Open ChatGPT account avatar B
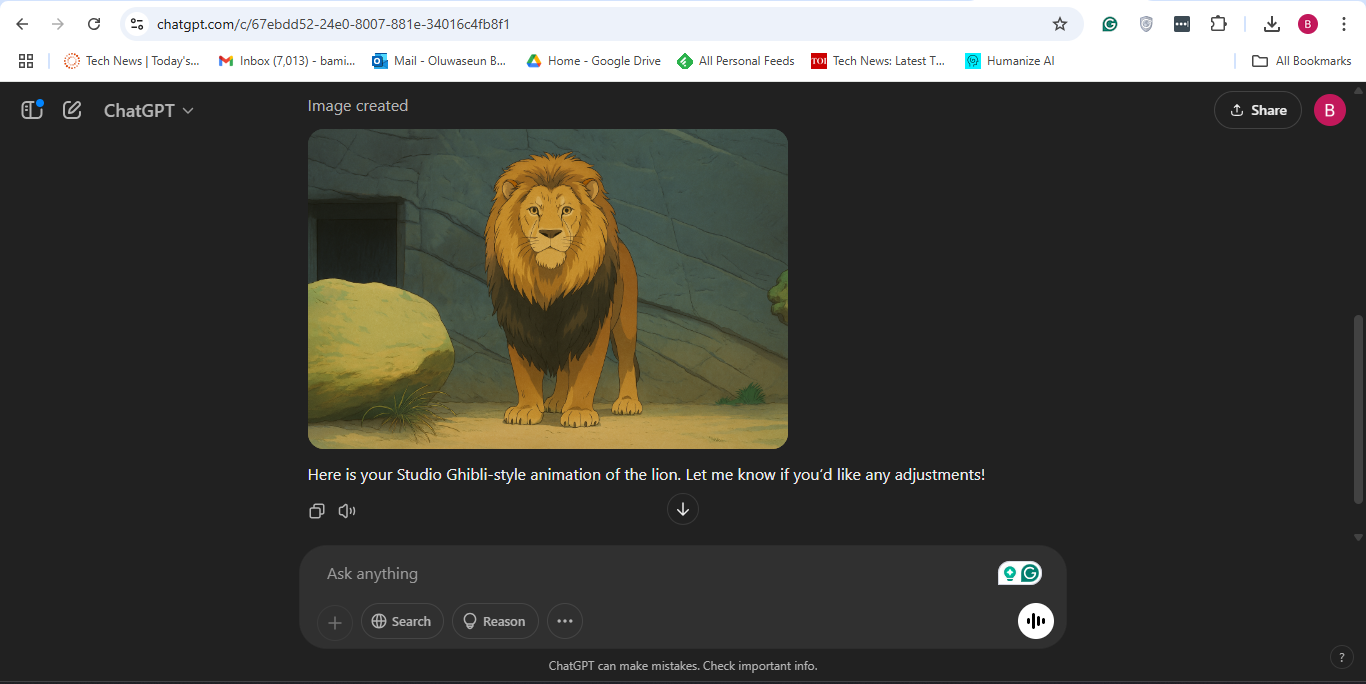This screenshot has height=684, width=1366. [x=1329, y=110]
